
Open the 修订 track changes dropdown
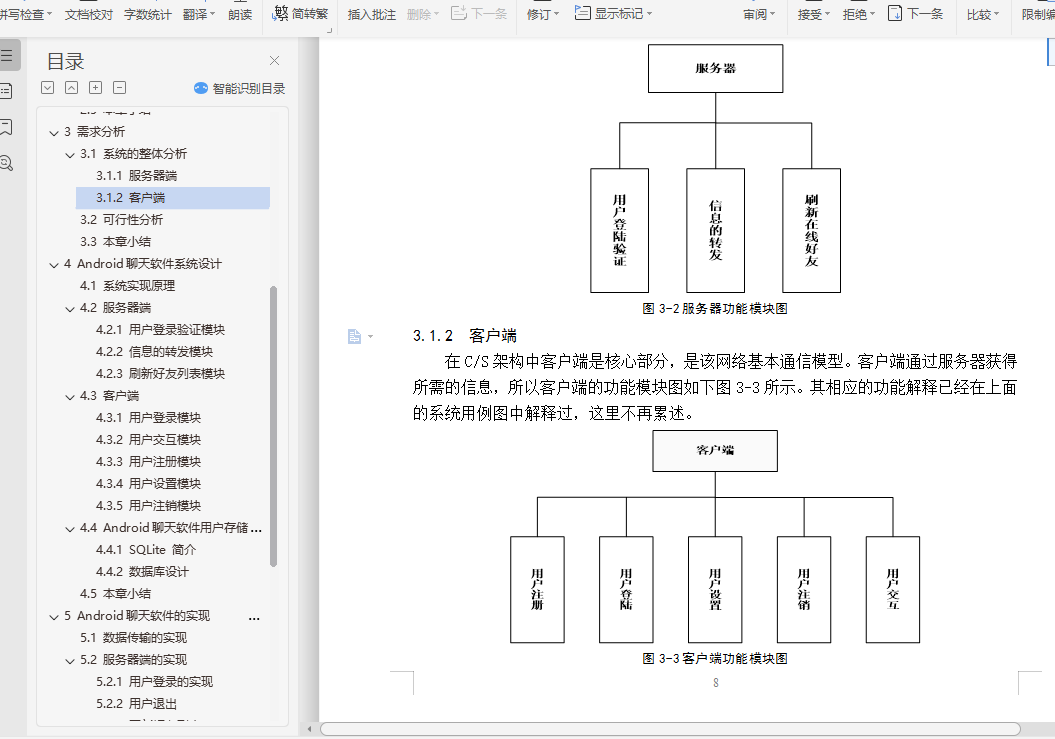(x=542, y=14)
